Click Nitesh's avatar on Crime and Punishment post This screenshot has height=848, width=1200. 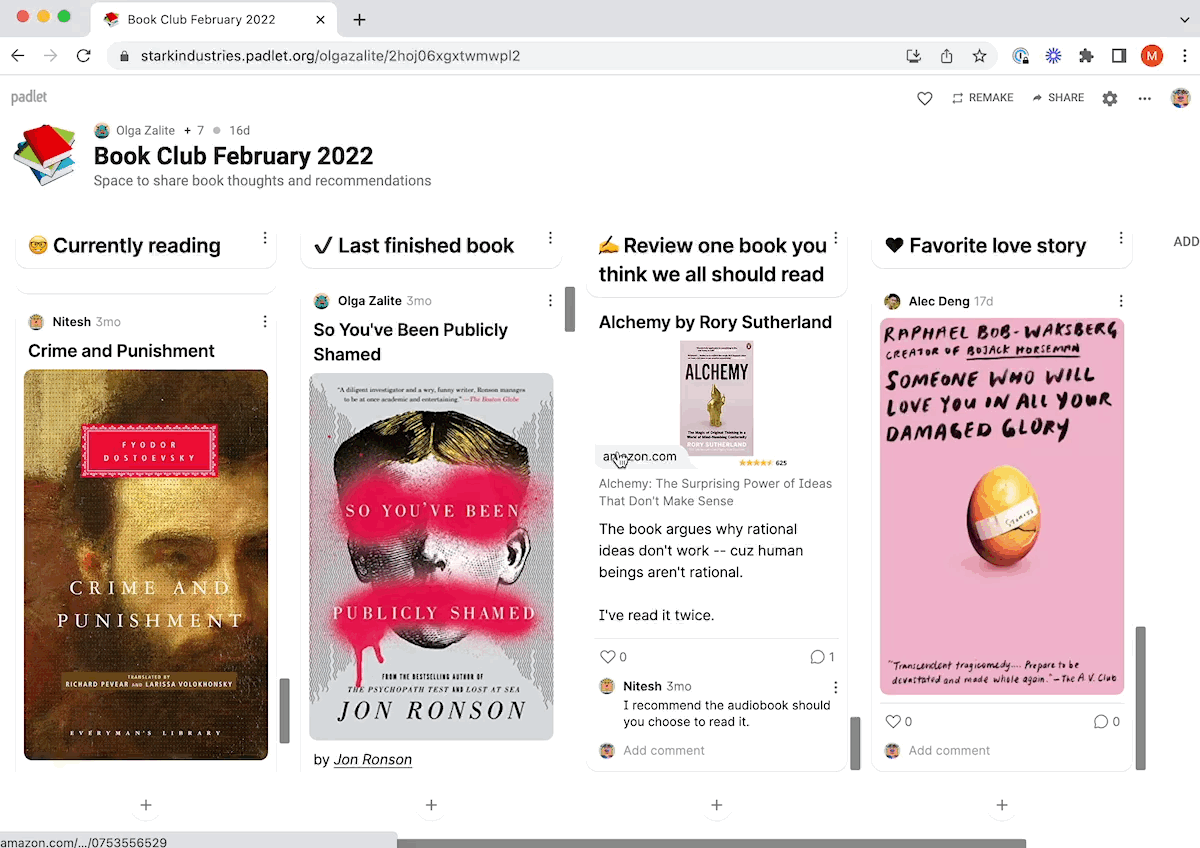click(x=36, y=322)
